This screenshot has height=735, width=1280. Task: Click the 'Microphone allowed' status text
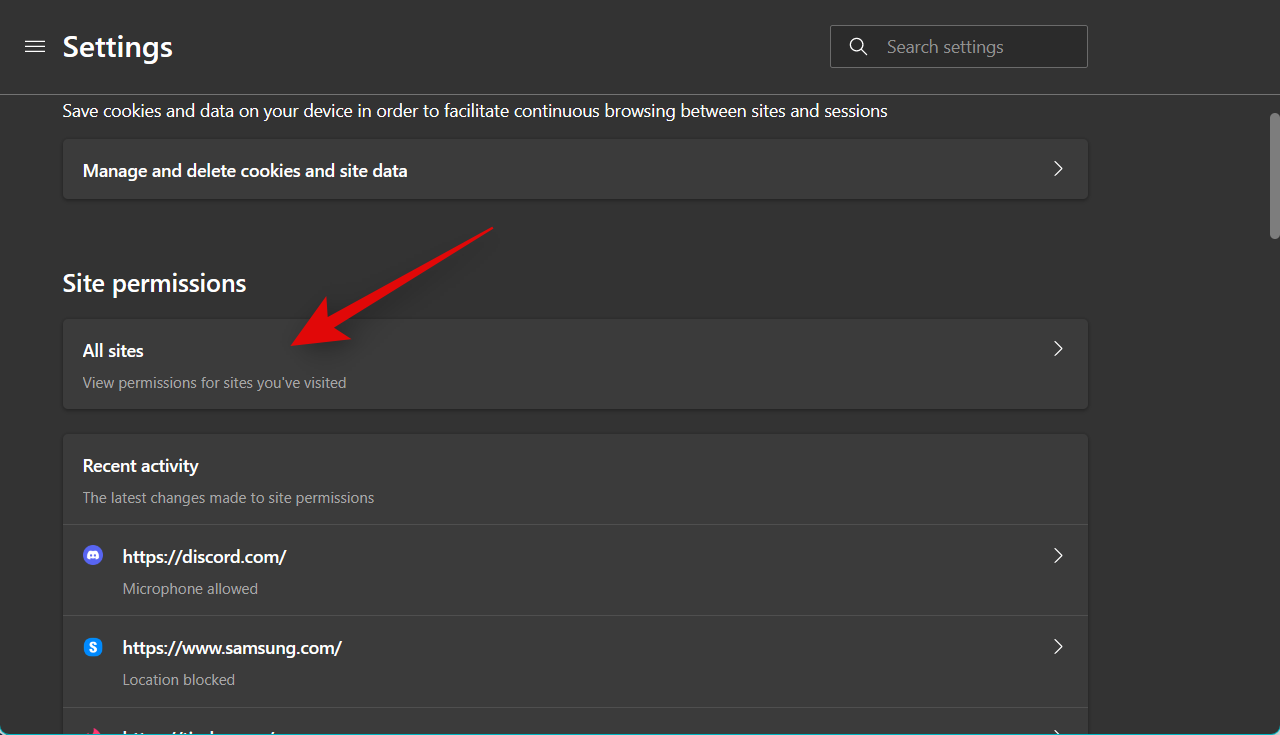point(190,589)
